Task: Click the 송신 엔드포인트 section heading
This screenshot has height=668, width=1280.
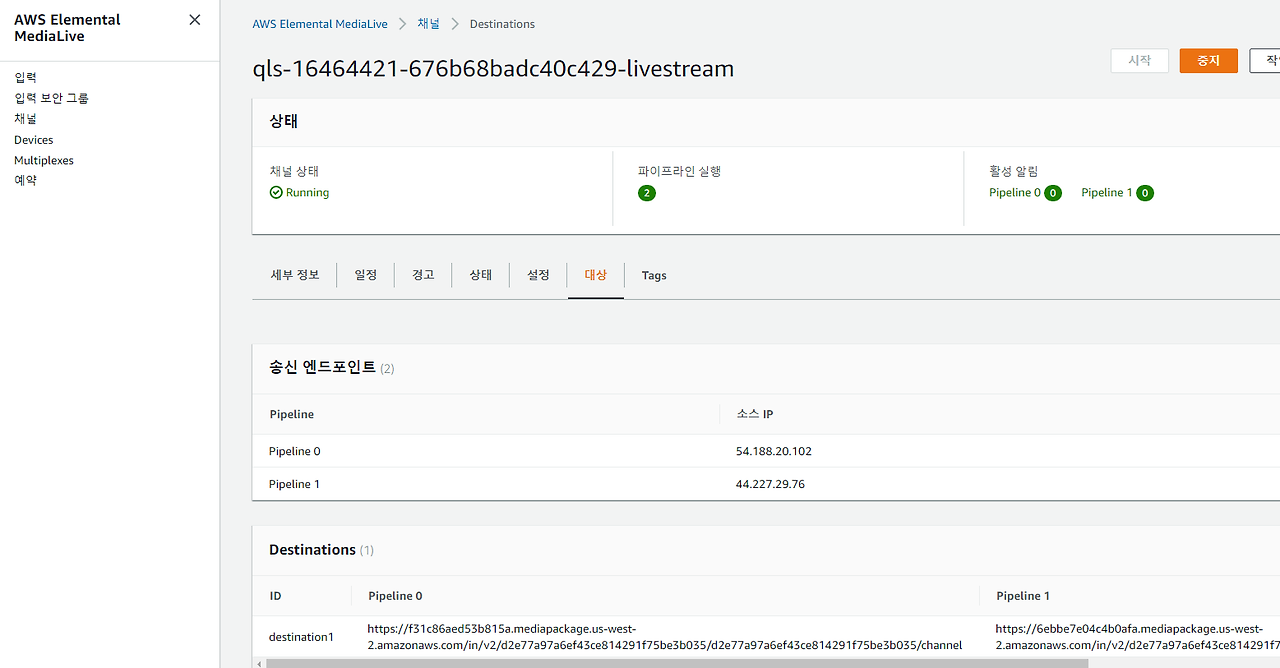Action: 322,367
